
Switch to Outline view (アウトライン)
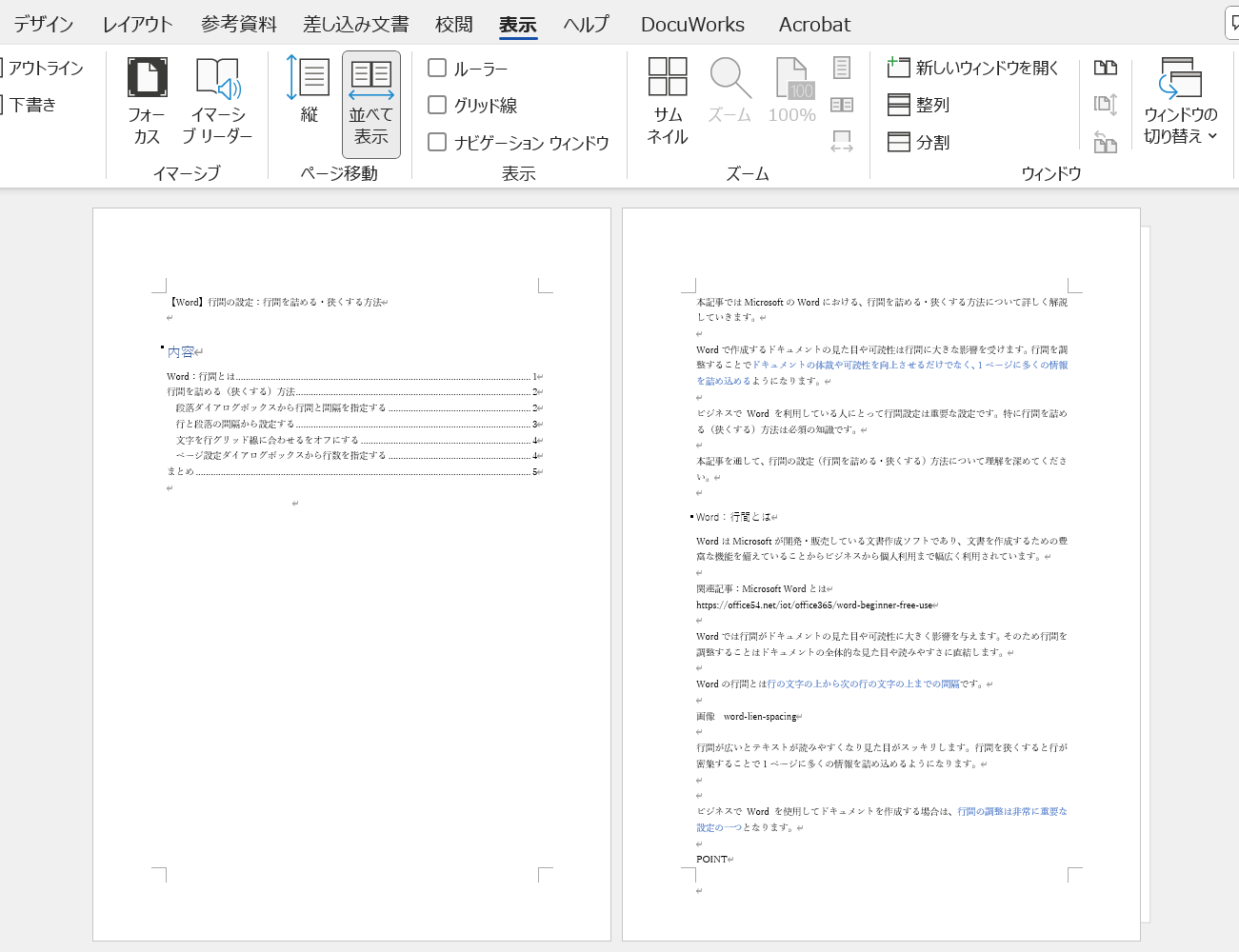click(x=42, y=68)
